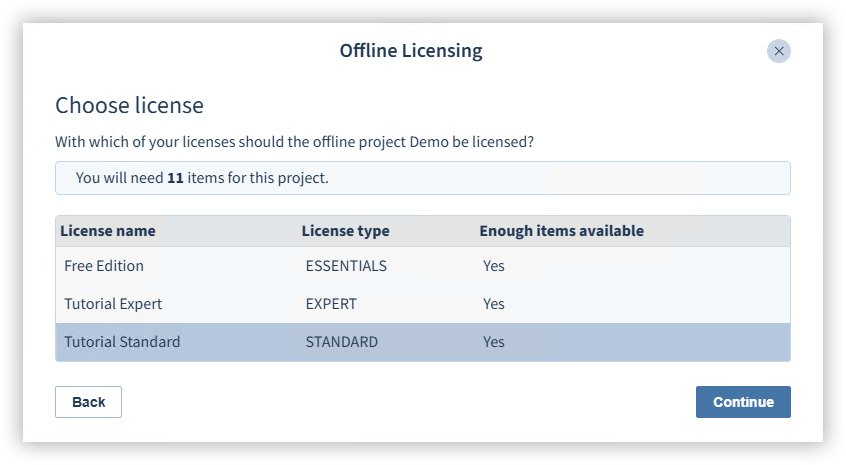
Task: Click Yes in the Free Edition row
Action: click(x=494, y=266)
